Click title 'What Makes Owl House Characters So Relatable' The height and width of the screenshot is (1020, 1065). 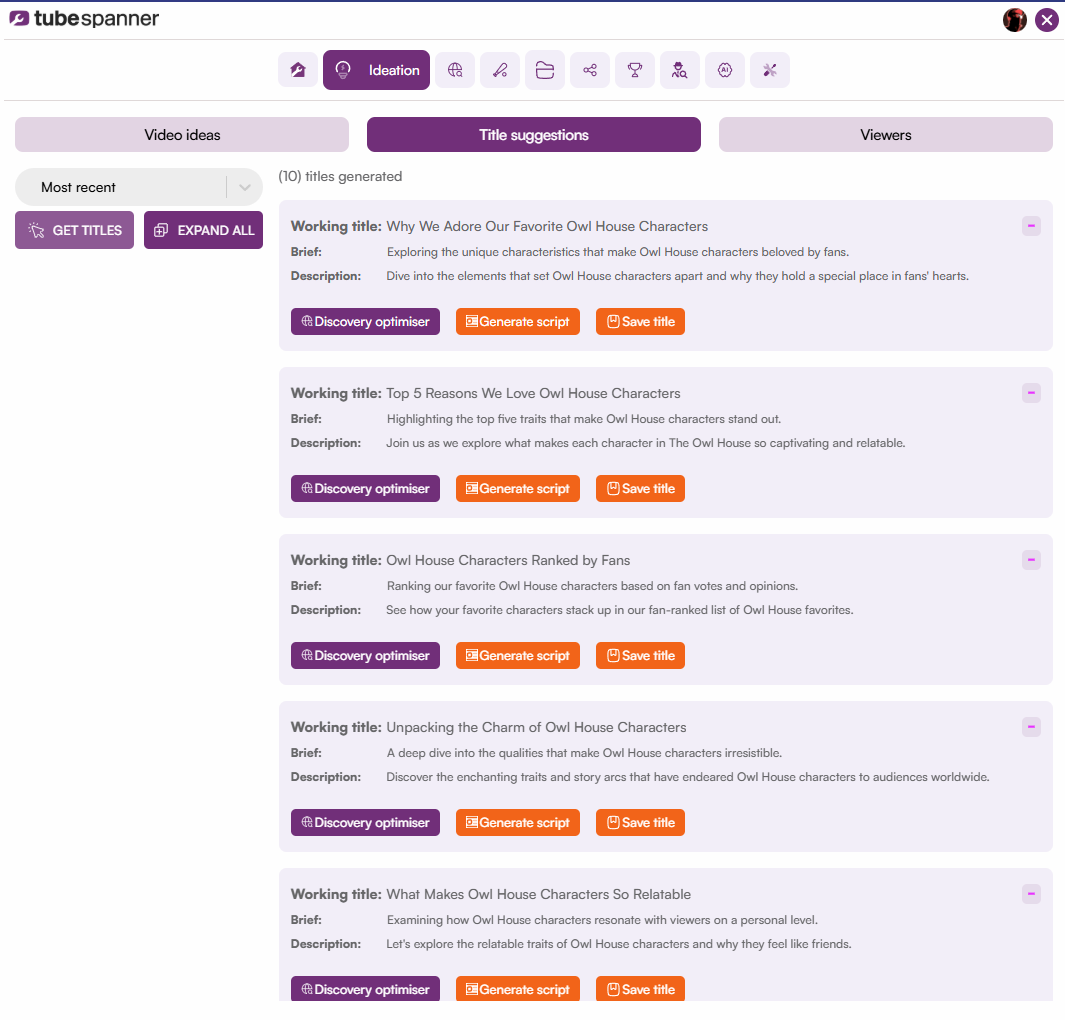tap(539, 894)
